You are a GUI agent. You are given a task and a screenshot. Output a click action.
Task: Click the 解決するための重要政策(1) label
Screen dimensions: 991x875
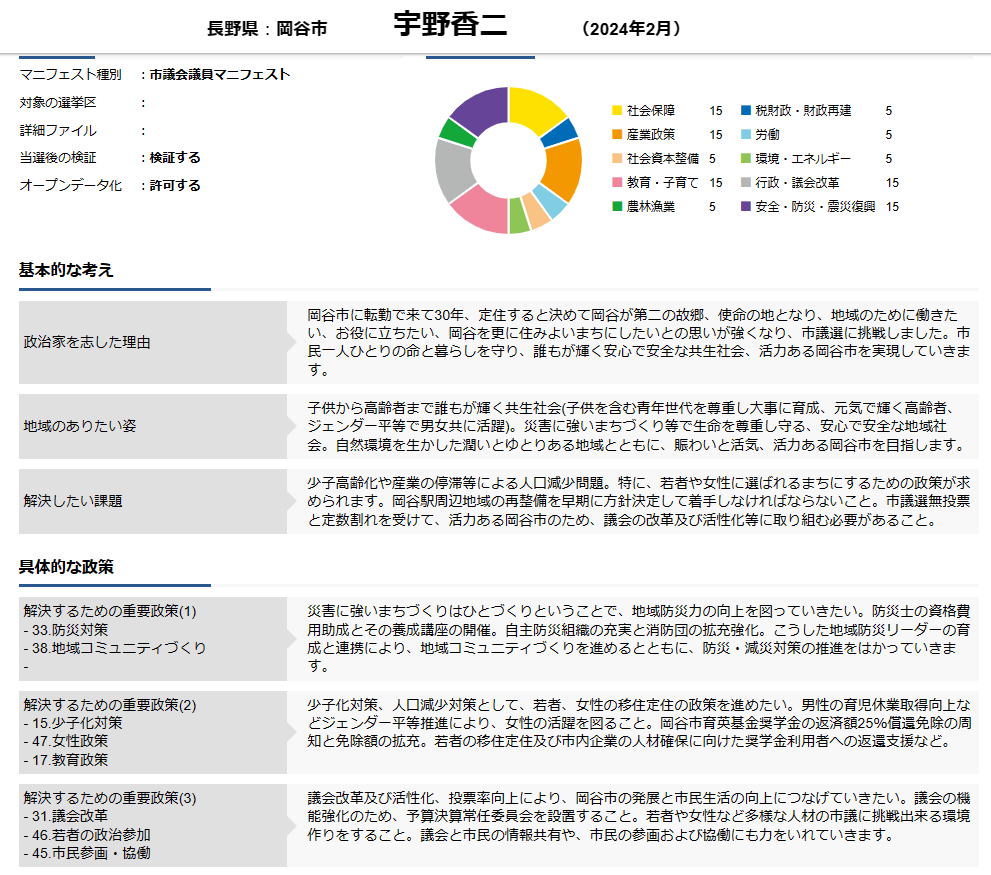click(x=110, y=611)
